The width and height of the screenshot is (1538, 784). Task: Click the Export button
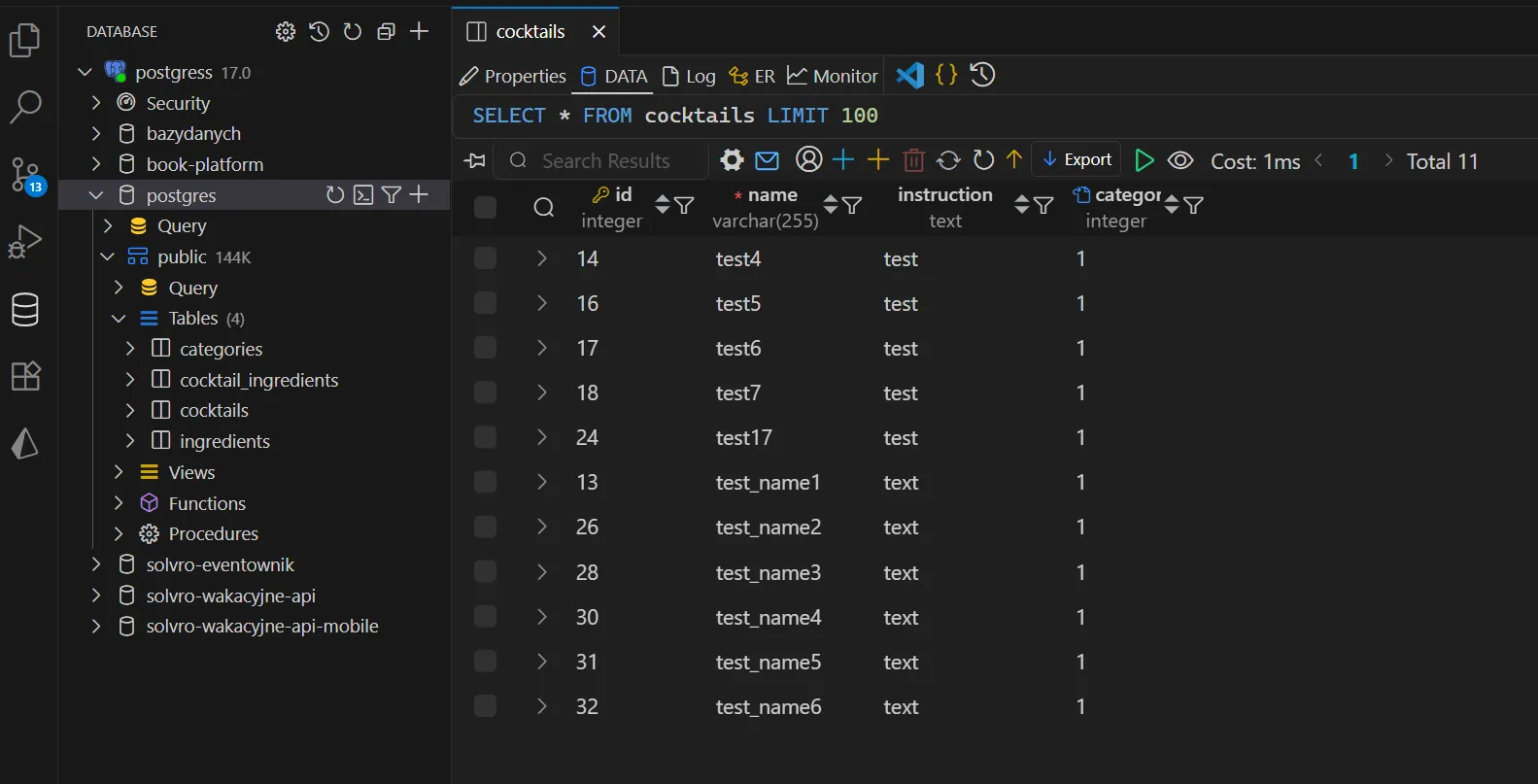coord(1077,160)
